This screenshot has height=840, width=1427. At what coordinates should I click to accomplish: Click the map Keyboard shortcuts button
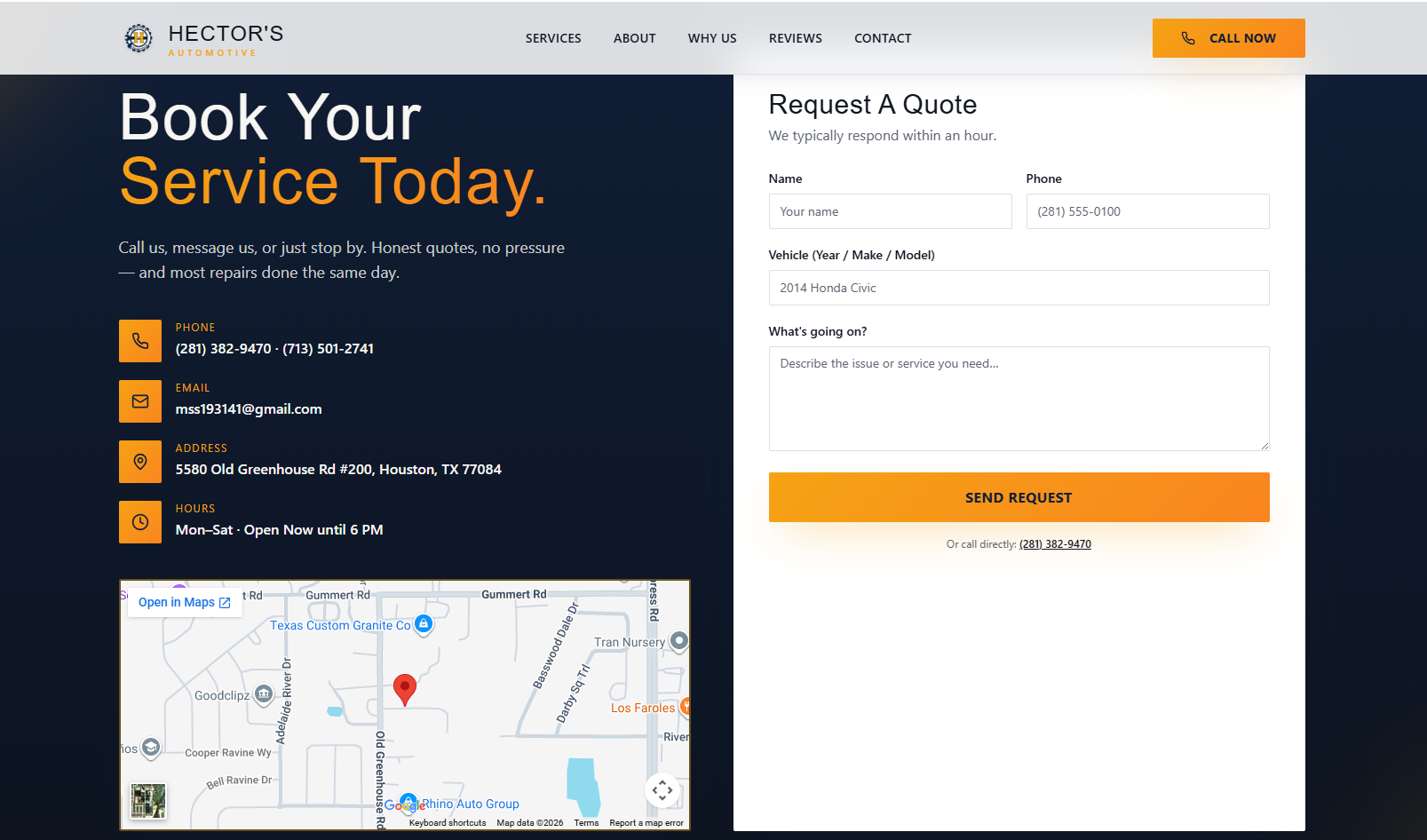[448, 823]
